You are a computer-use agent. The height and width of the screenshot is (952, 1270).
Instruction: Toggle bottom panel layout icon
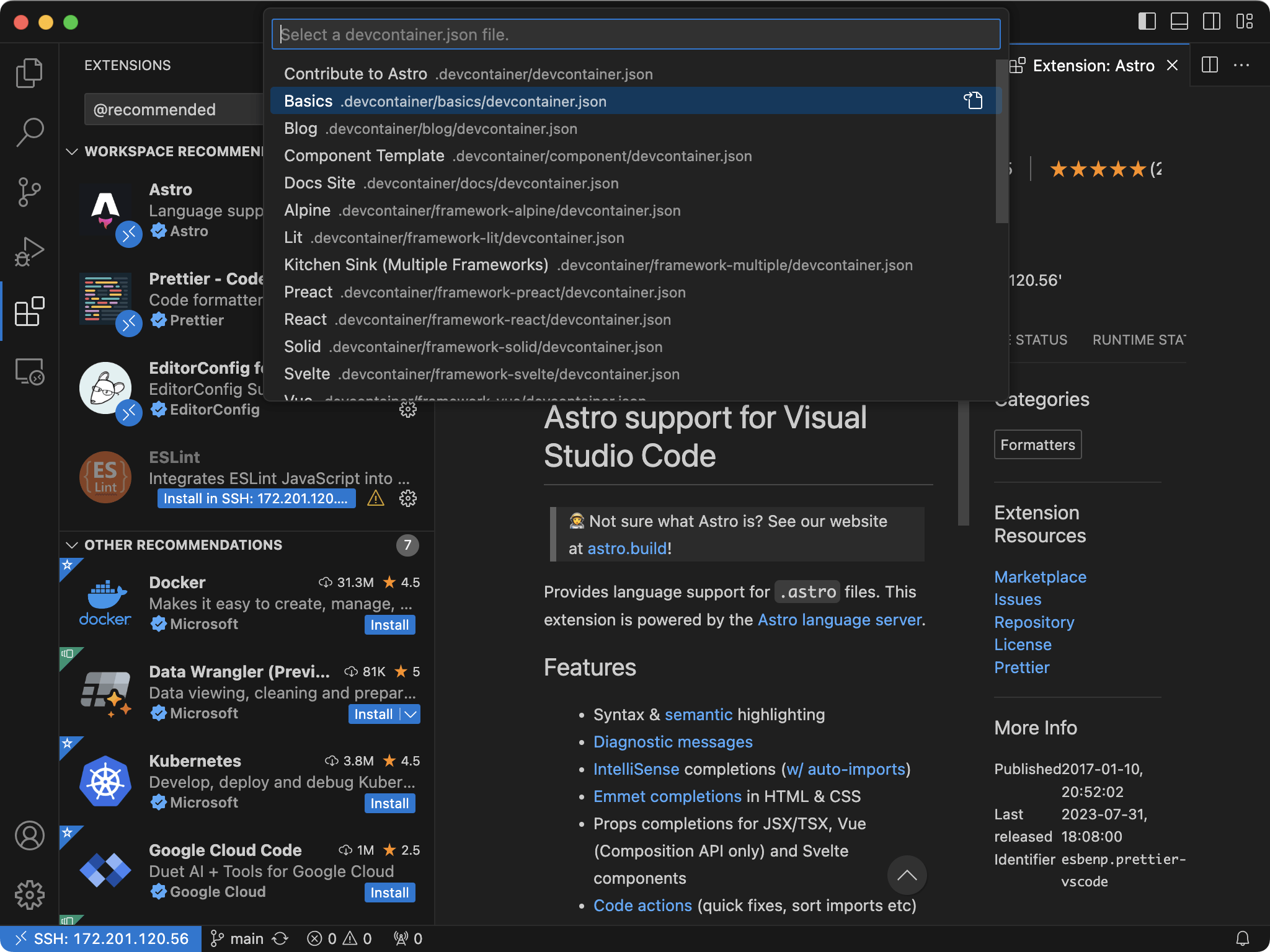(x=1179, y=22)
